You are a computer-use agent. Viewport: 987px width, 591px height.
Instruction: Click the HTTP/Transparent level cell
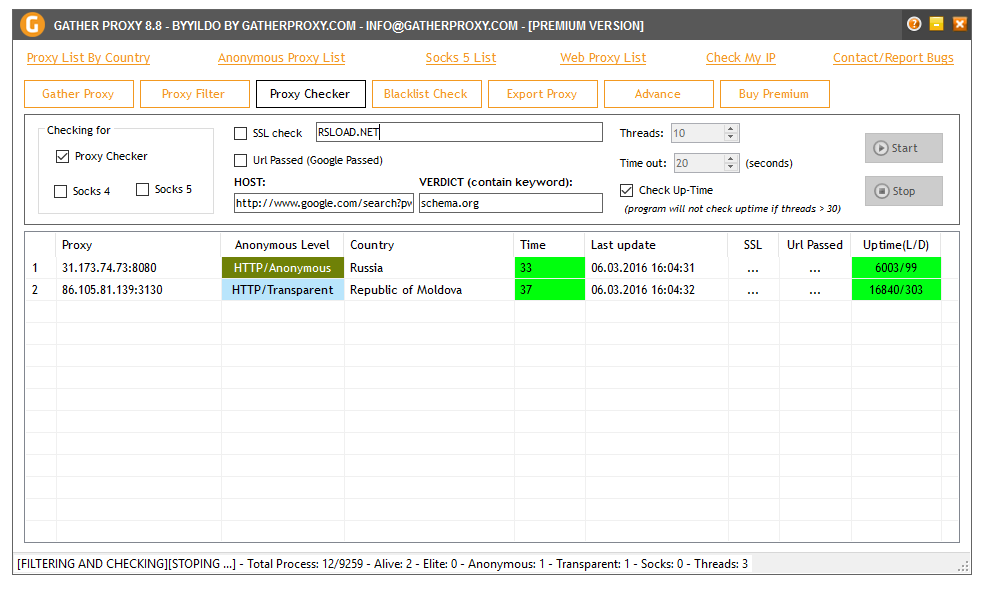[283, 290]
